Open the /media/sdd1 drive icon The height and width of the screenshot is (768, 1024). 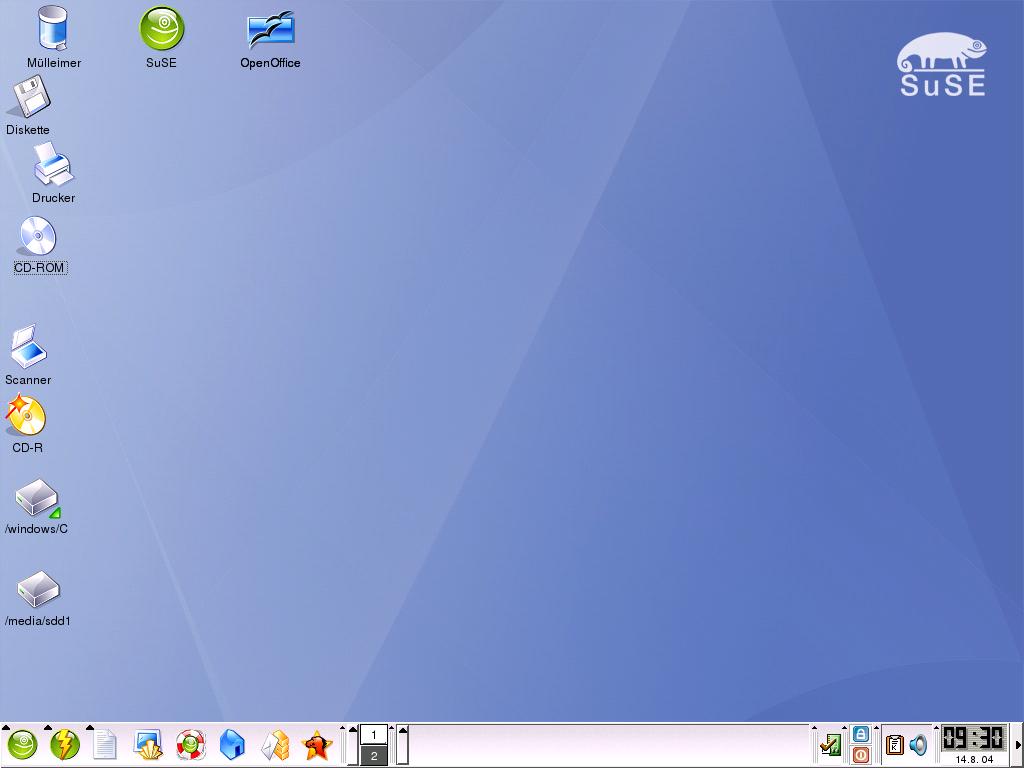pos(38,590)
